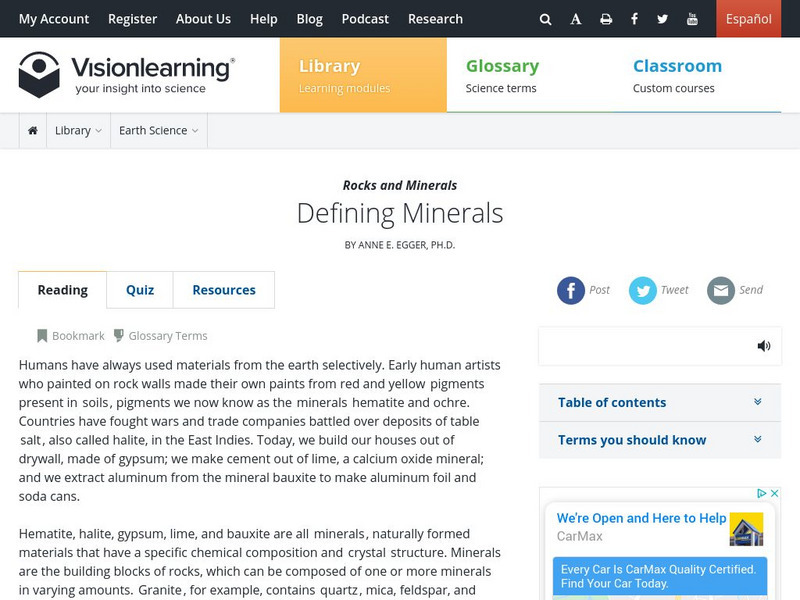The width and height of the screenshot is (800, 600).
Task: Close the ad with the X icon
Action: [x=774, y=493]
